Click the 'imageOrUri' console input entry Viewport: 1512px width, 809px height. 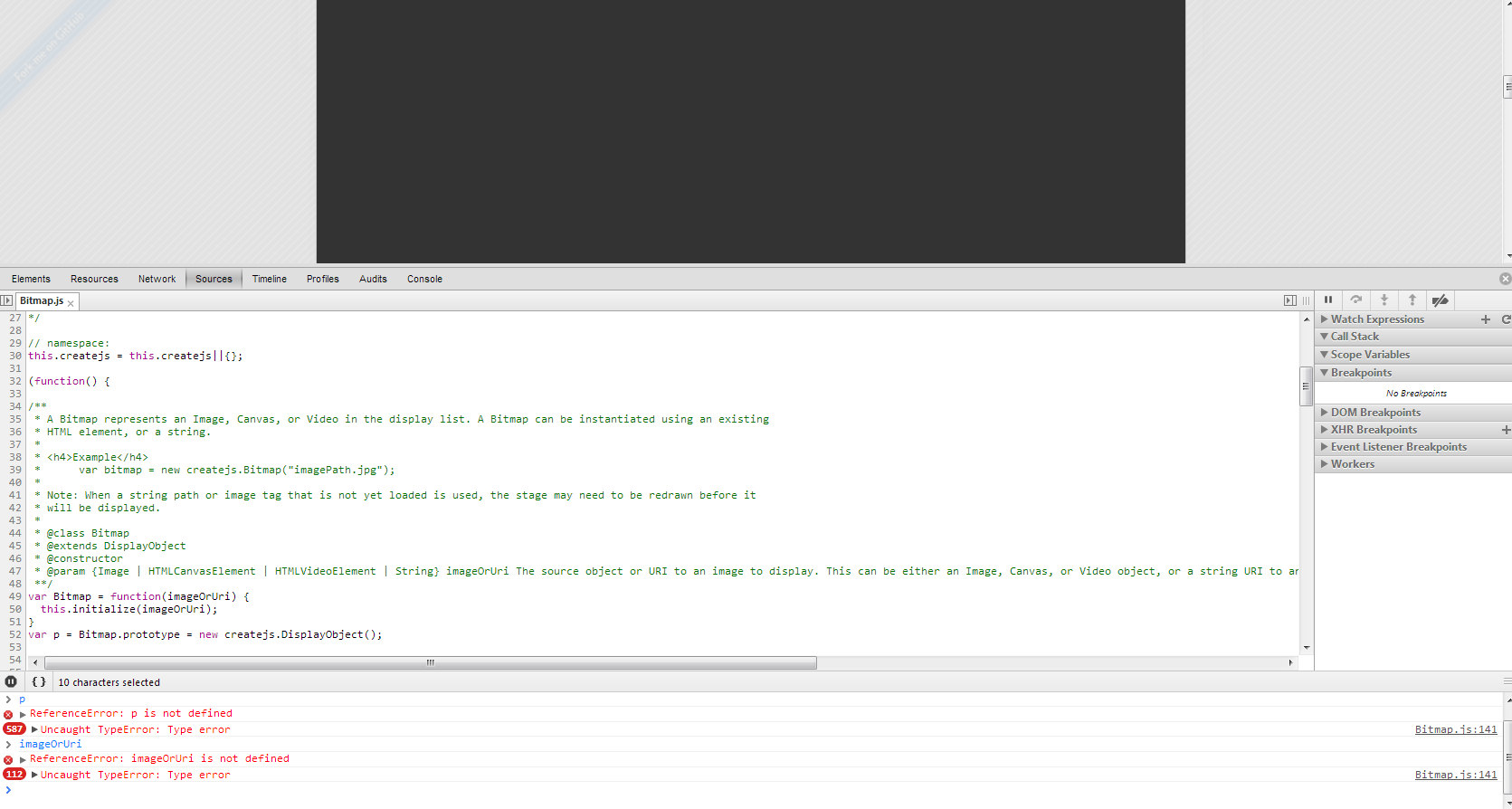tap(50, 744)
